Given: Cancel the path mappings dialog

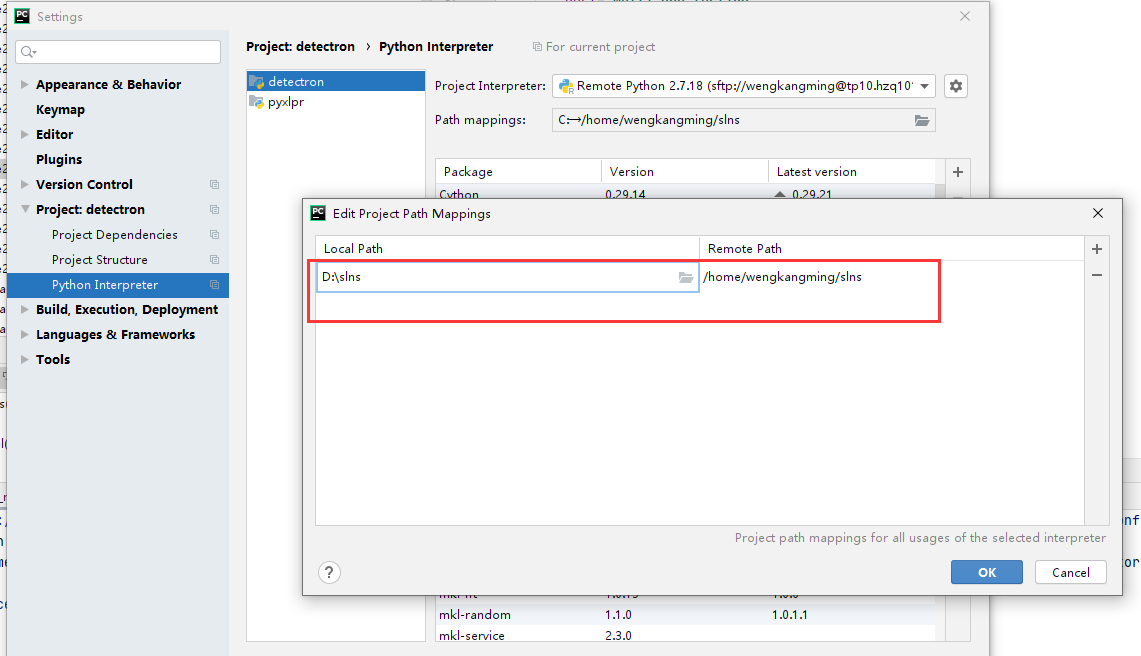Looking at the screenshot, I should pyautogui.click(x=1070, y=572).
